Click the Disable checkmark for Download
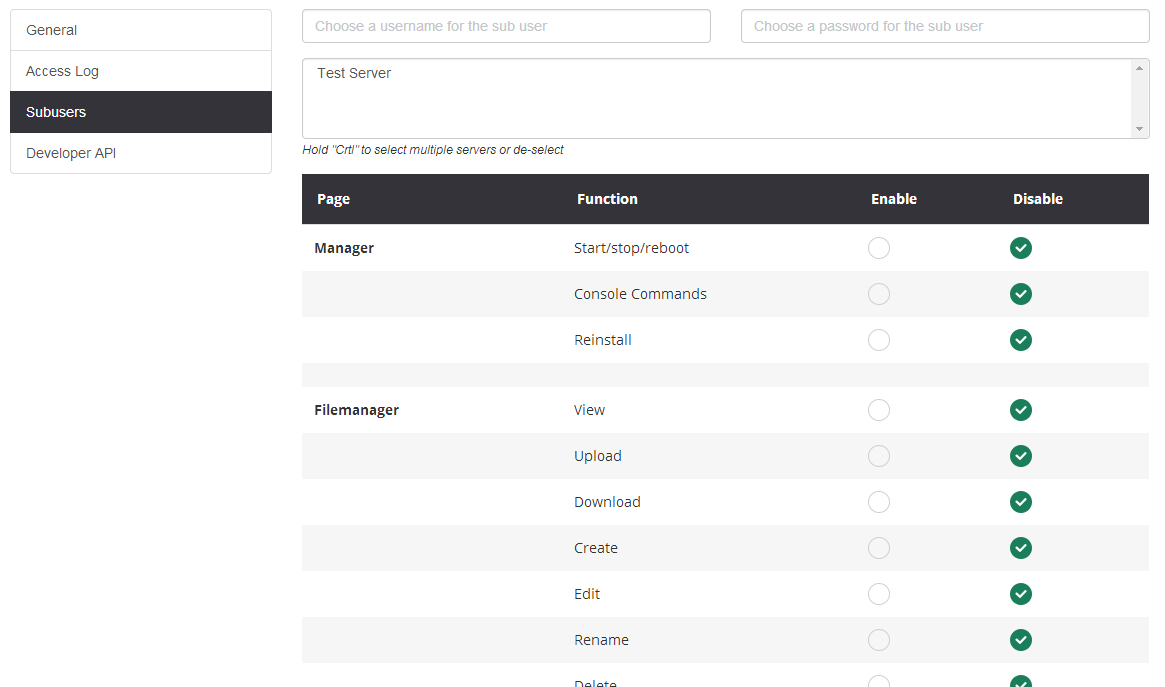The image size is (1165, 687). pyautogui.click(x=1021, y=502)
